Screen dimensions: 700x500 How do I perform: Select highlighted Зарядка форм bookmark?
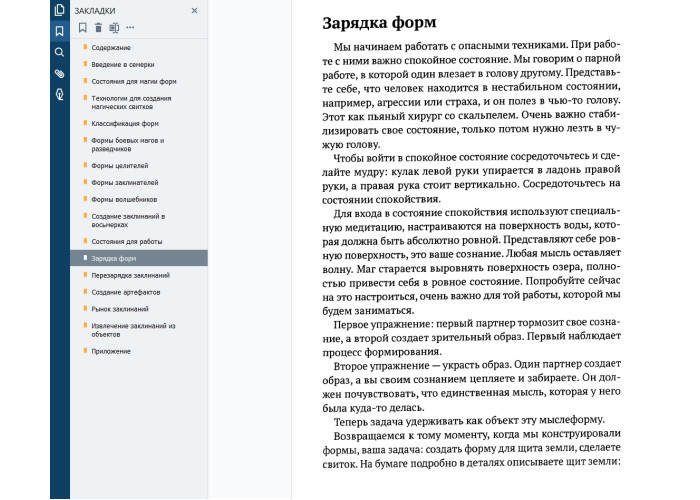click(113, 258)
